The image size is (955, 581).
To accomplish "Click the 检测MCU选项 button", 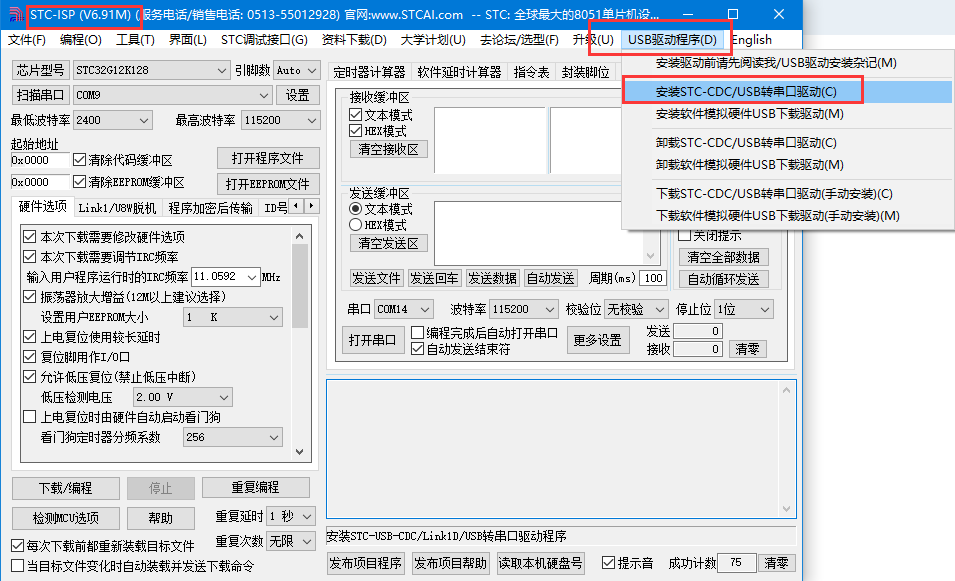I will pos(66,518).
